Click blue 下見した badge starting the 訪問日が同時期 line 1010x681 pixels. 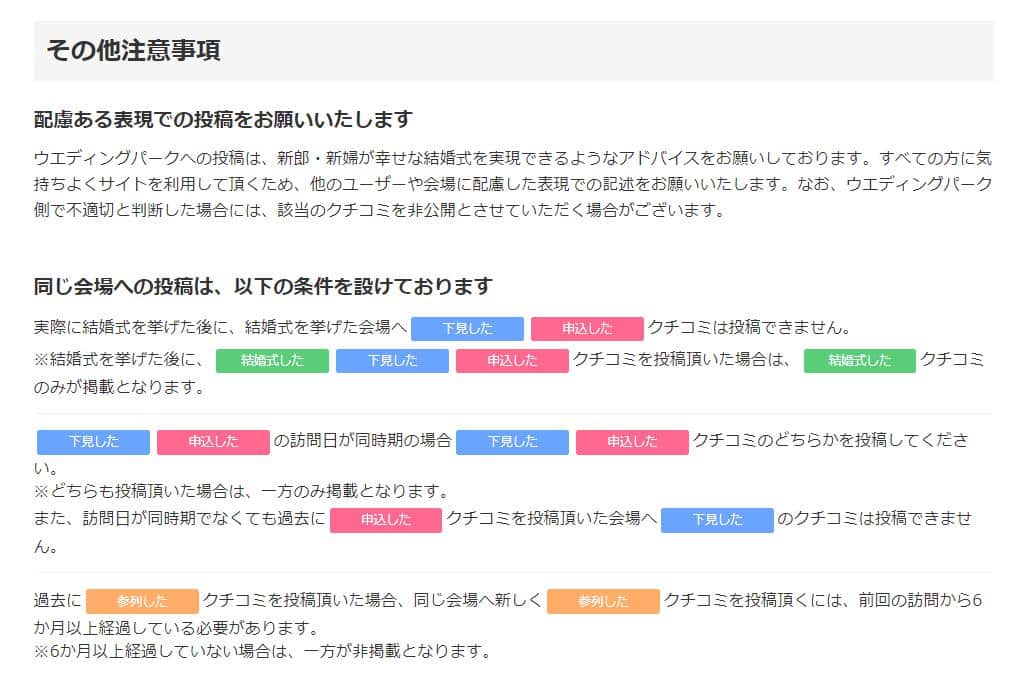93,442
